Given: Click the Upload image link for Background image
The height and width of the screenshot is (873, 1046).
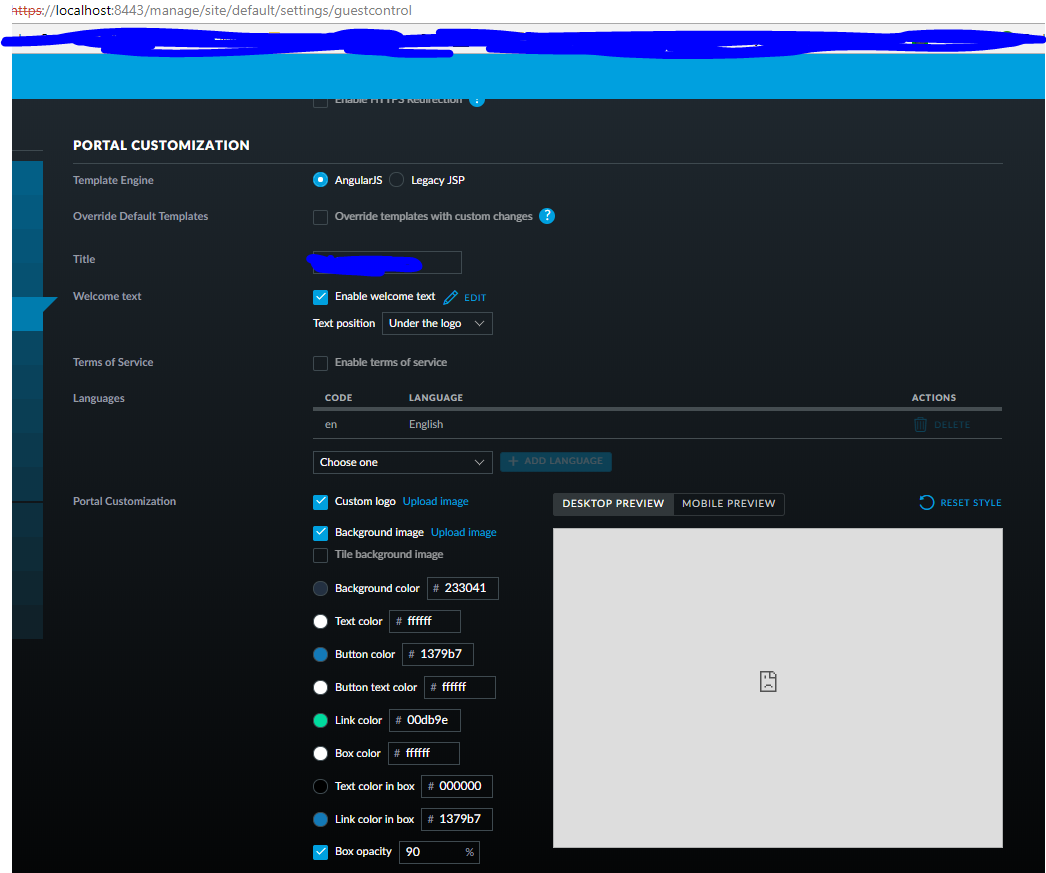Looking at the screenshot, I should [x=463, y=532].
